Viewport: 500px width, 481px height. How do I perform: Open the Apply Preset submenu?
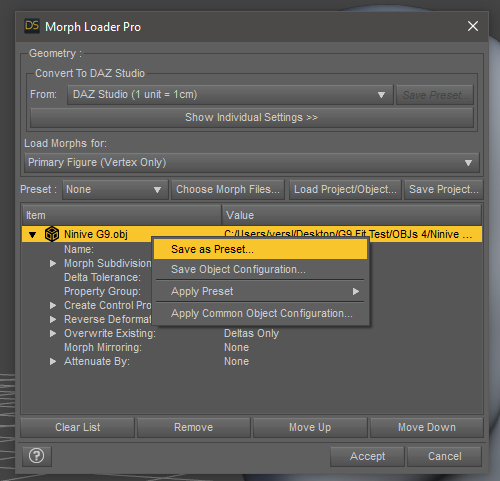click(260, 291)
